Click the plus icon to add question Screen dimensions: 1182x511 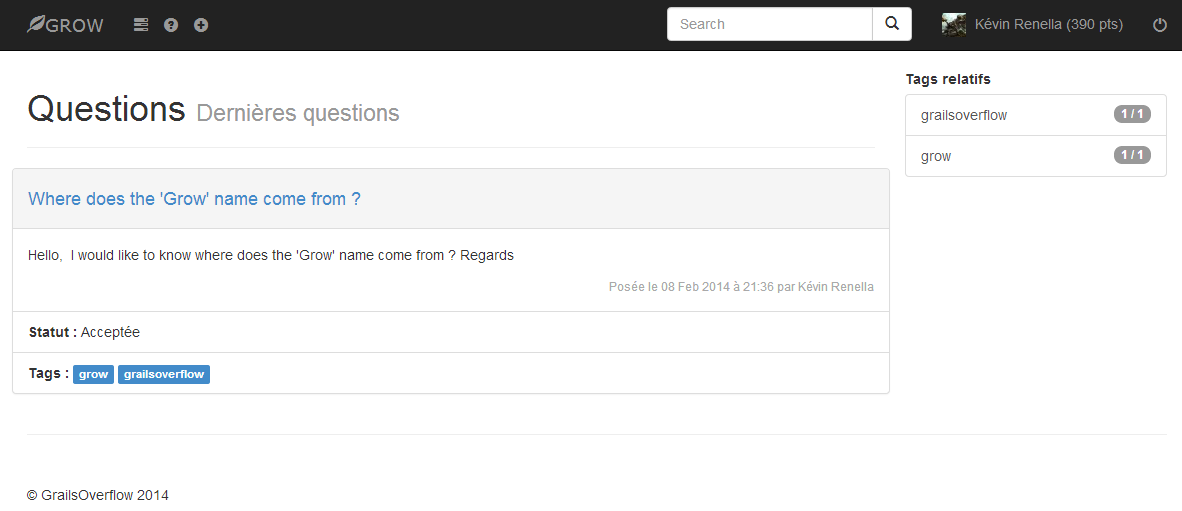(201, 25)
